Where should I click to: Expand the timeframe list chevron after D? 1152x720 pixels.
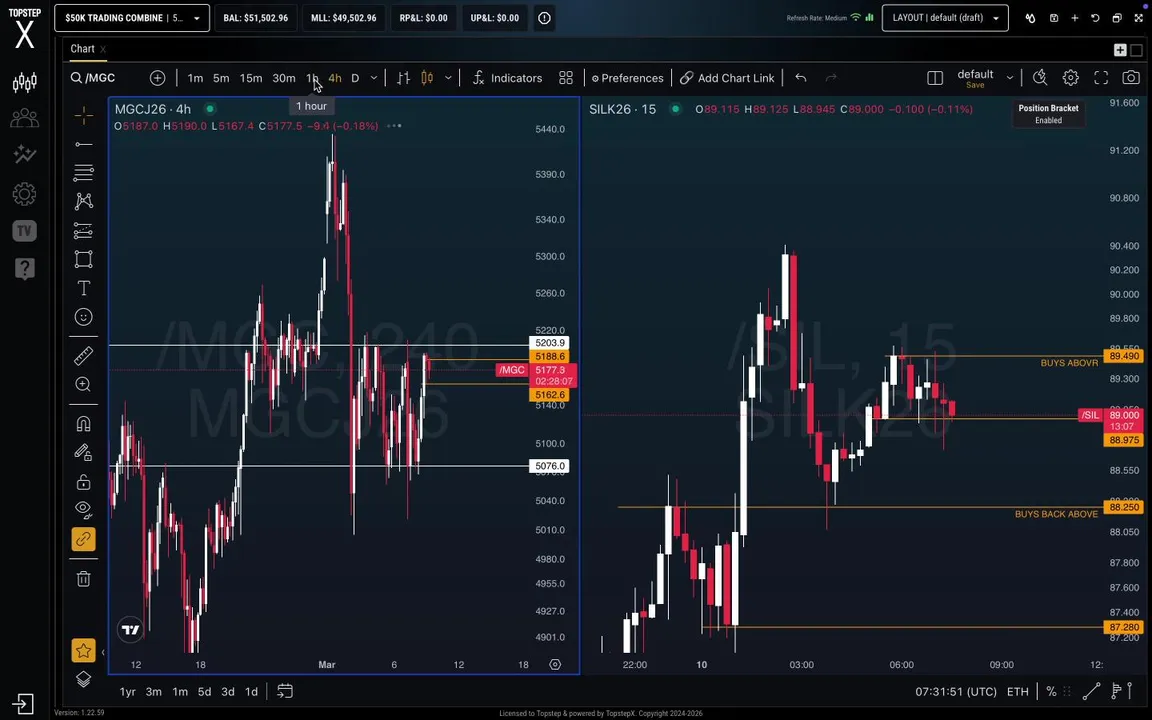[374, 78]
